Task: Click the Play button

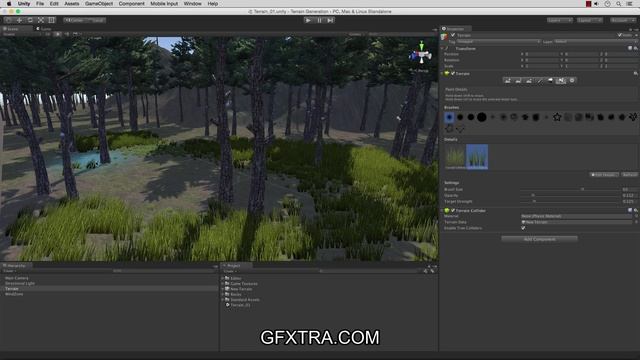Action: [x=308, y=20]
